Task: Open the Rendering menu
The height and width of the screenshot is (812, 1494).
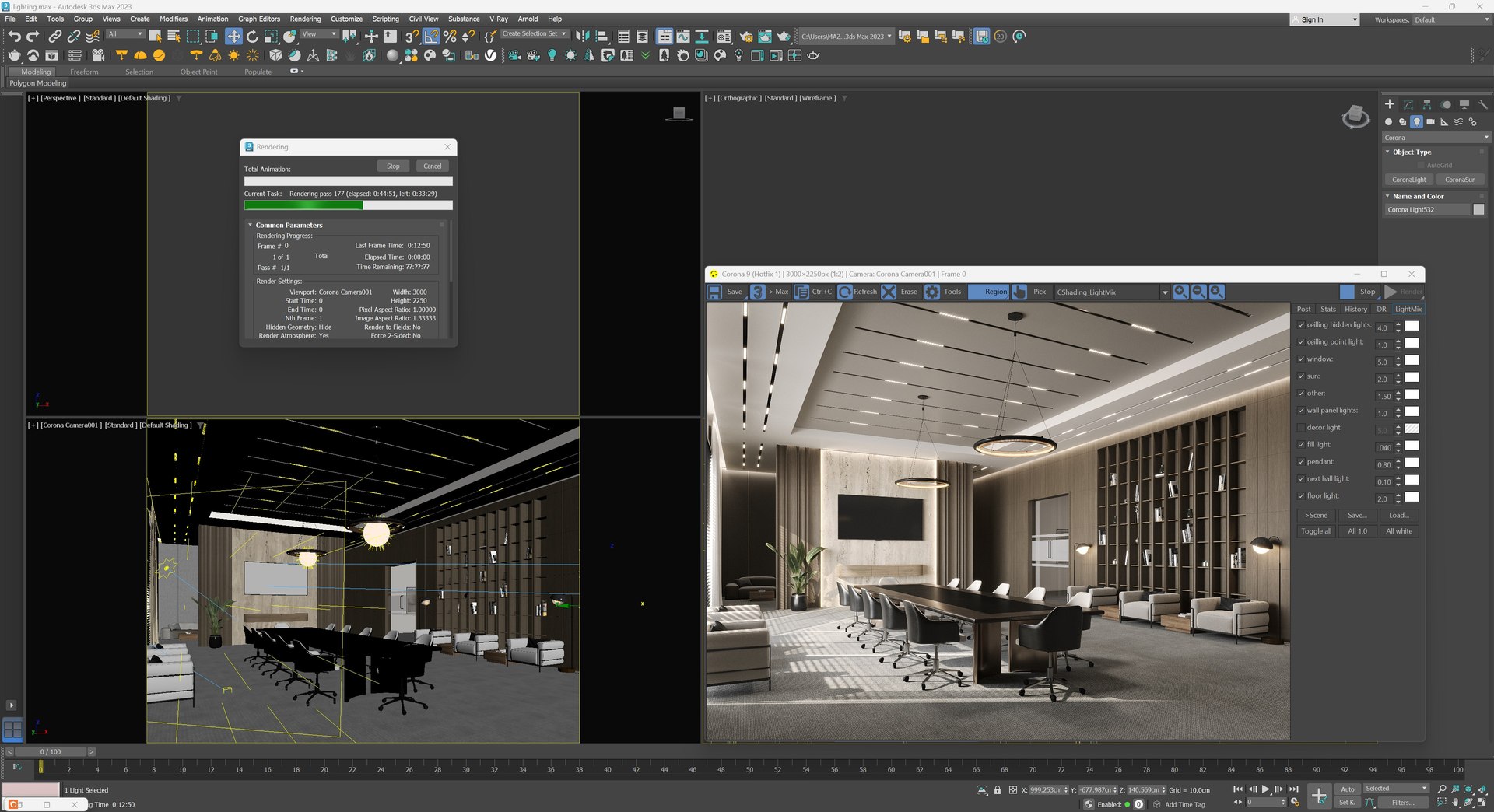Action: [x=305, y=19]
